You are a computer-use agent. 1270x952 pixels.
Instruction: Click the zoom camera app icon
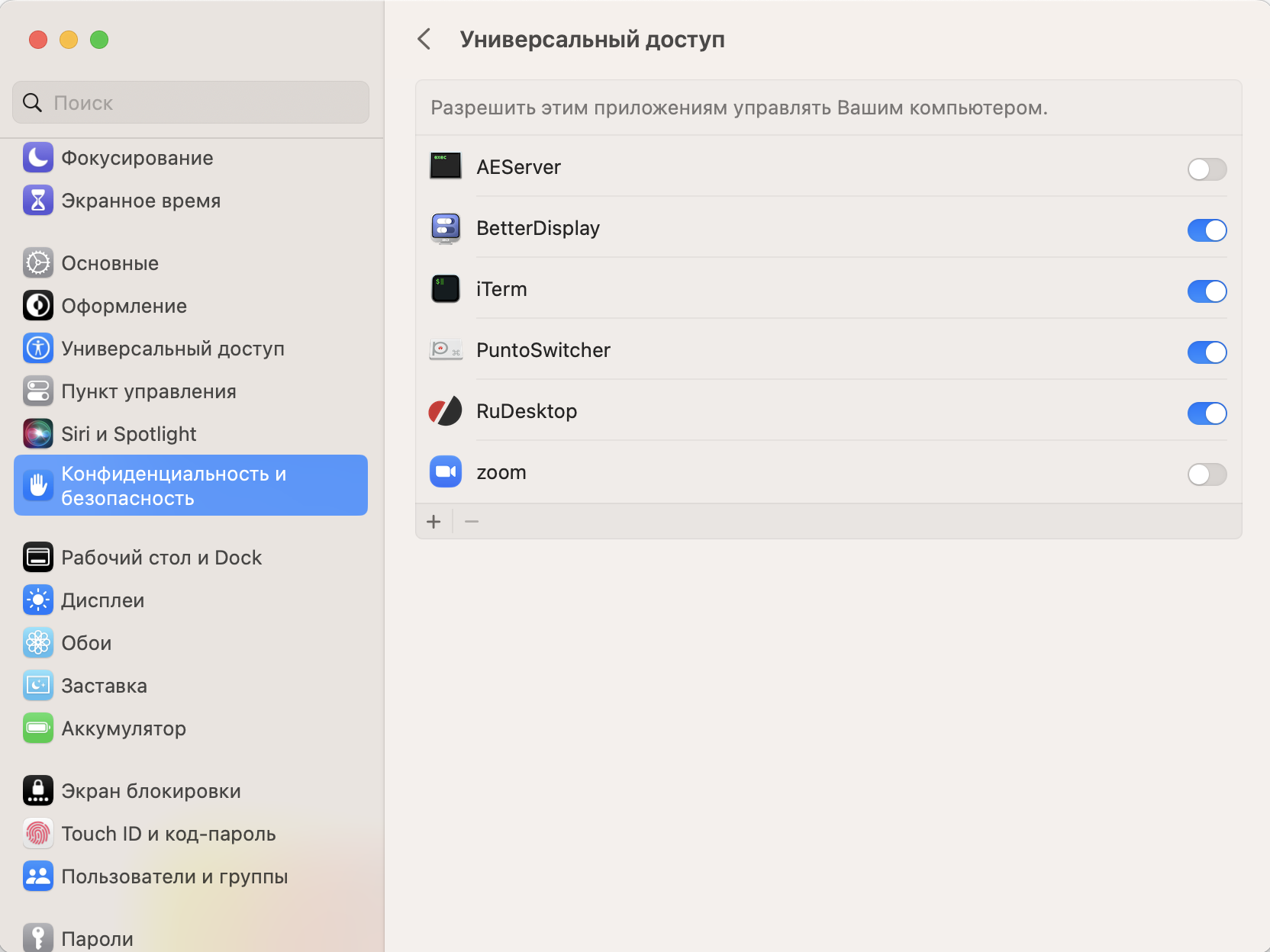[x=446, y=472]
